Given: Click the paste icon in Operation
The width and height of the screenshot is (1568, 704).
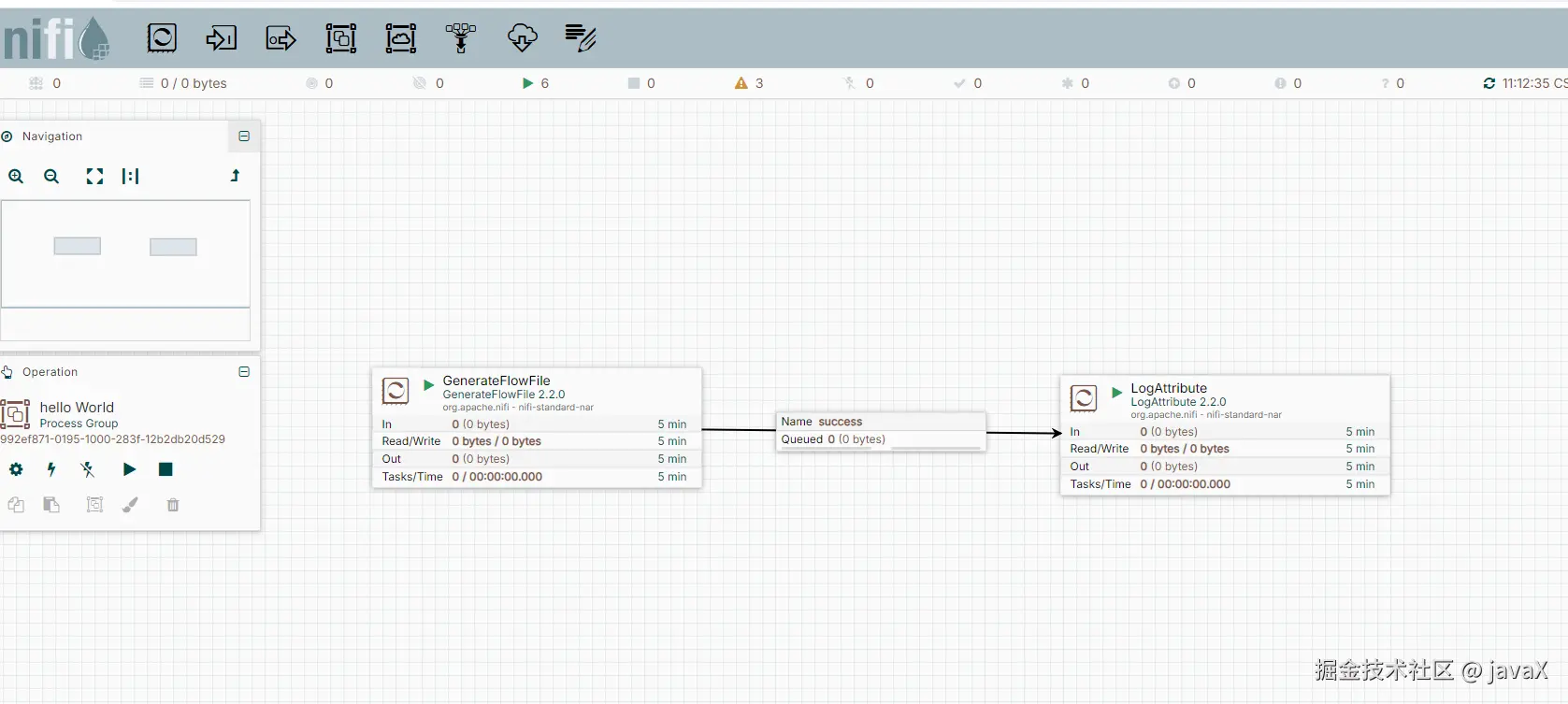Looking at the screenshot, I should pyautogui.click(x=51, y=505).
